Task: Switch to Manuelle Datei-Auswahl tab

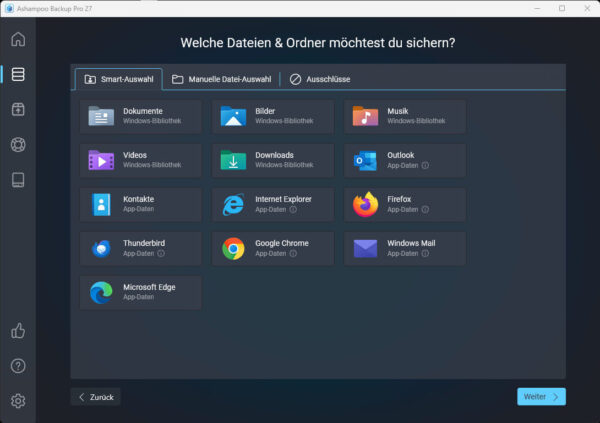Action: [x=222, y=79]
